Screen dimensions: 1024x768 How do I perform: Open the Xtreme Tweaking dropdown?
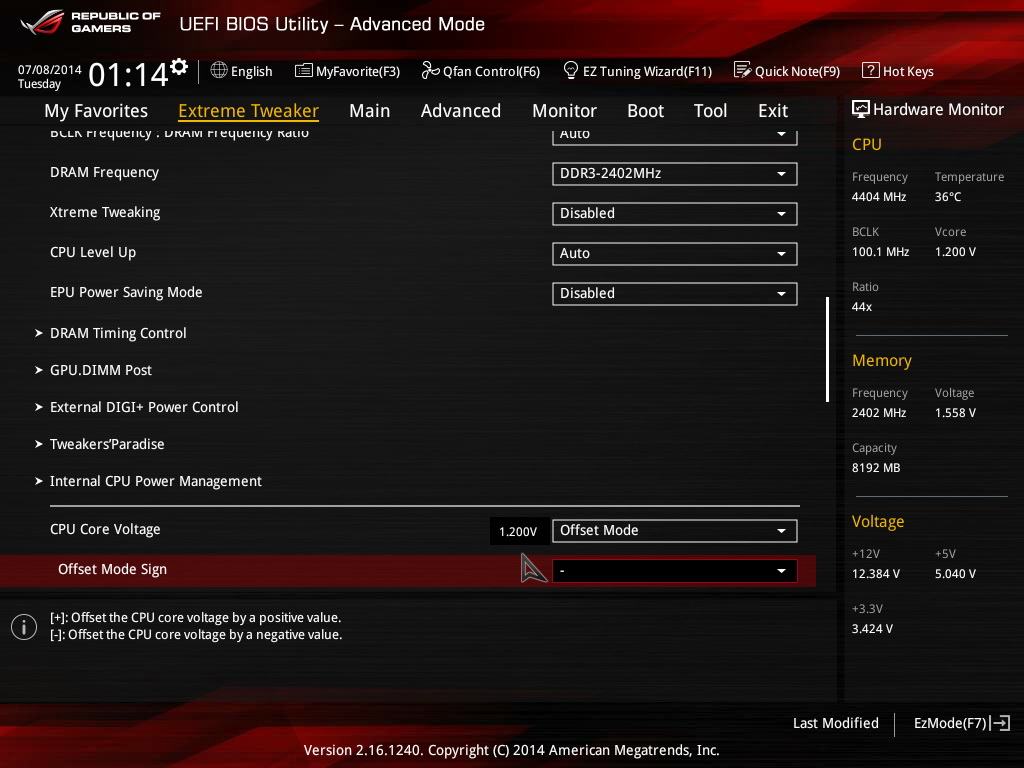tap(675, 214)
